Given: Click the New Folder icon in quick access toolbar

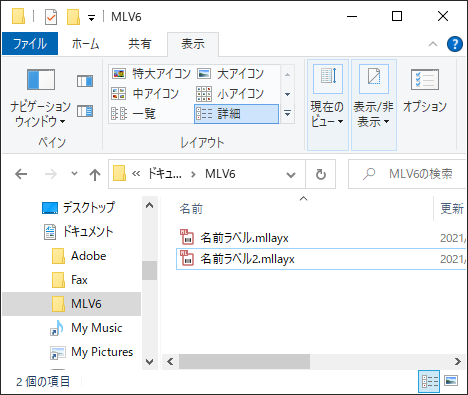Looking at the screenshot, I should (x=73, y=17).
